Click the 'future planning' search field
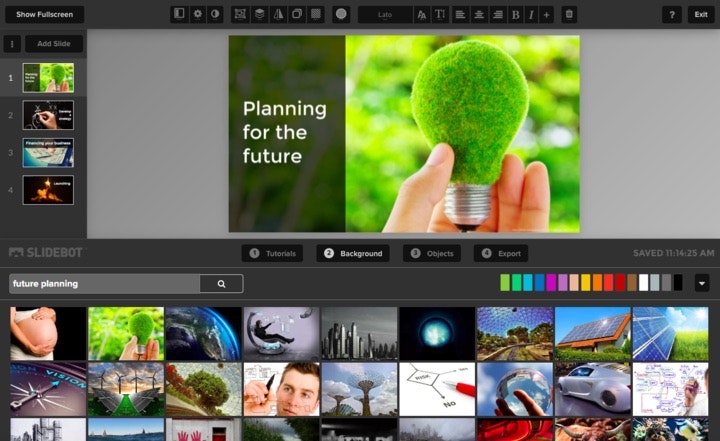Viewport: 720px width, 441px height. 104,283
